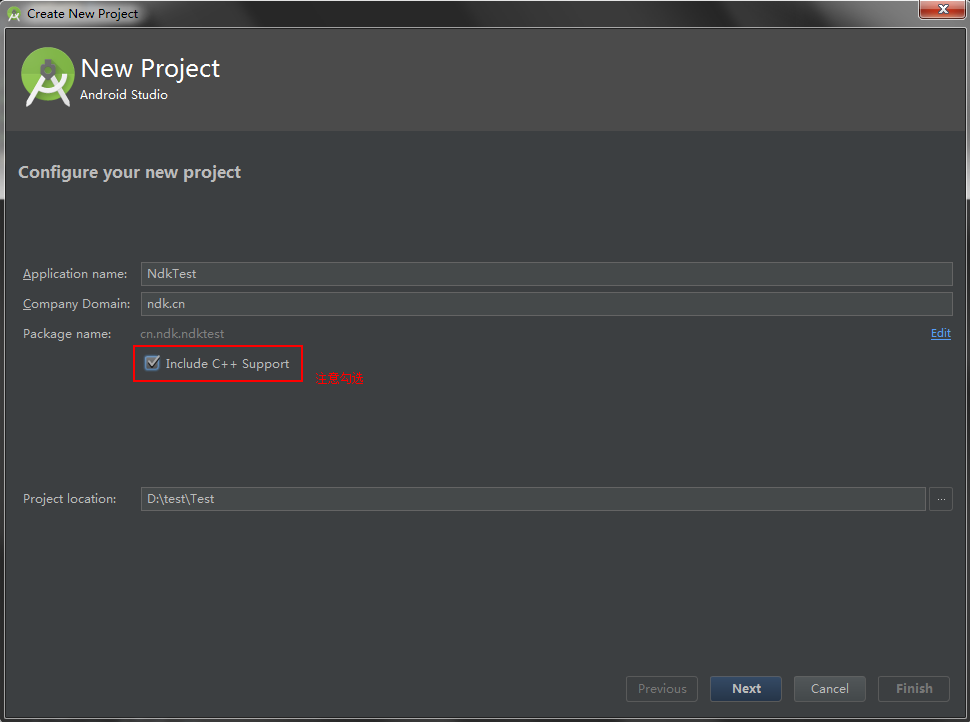Click the Previous button
The height and width of the screenshot is (722, 970).
[x=662, y=688]
